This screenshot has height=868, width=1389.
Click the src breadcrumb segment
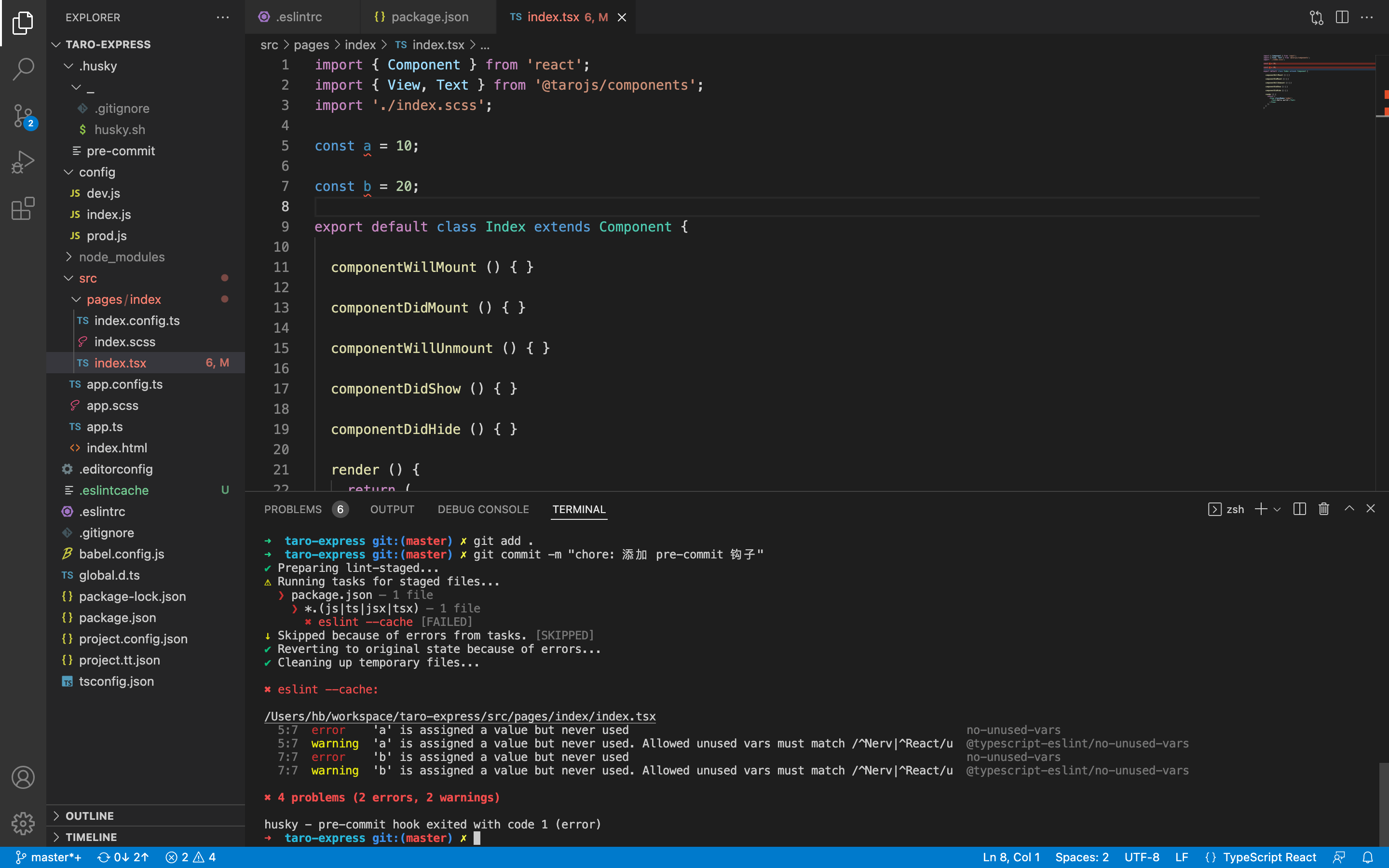pyautogui.click(x=269, y=45)
